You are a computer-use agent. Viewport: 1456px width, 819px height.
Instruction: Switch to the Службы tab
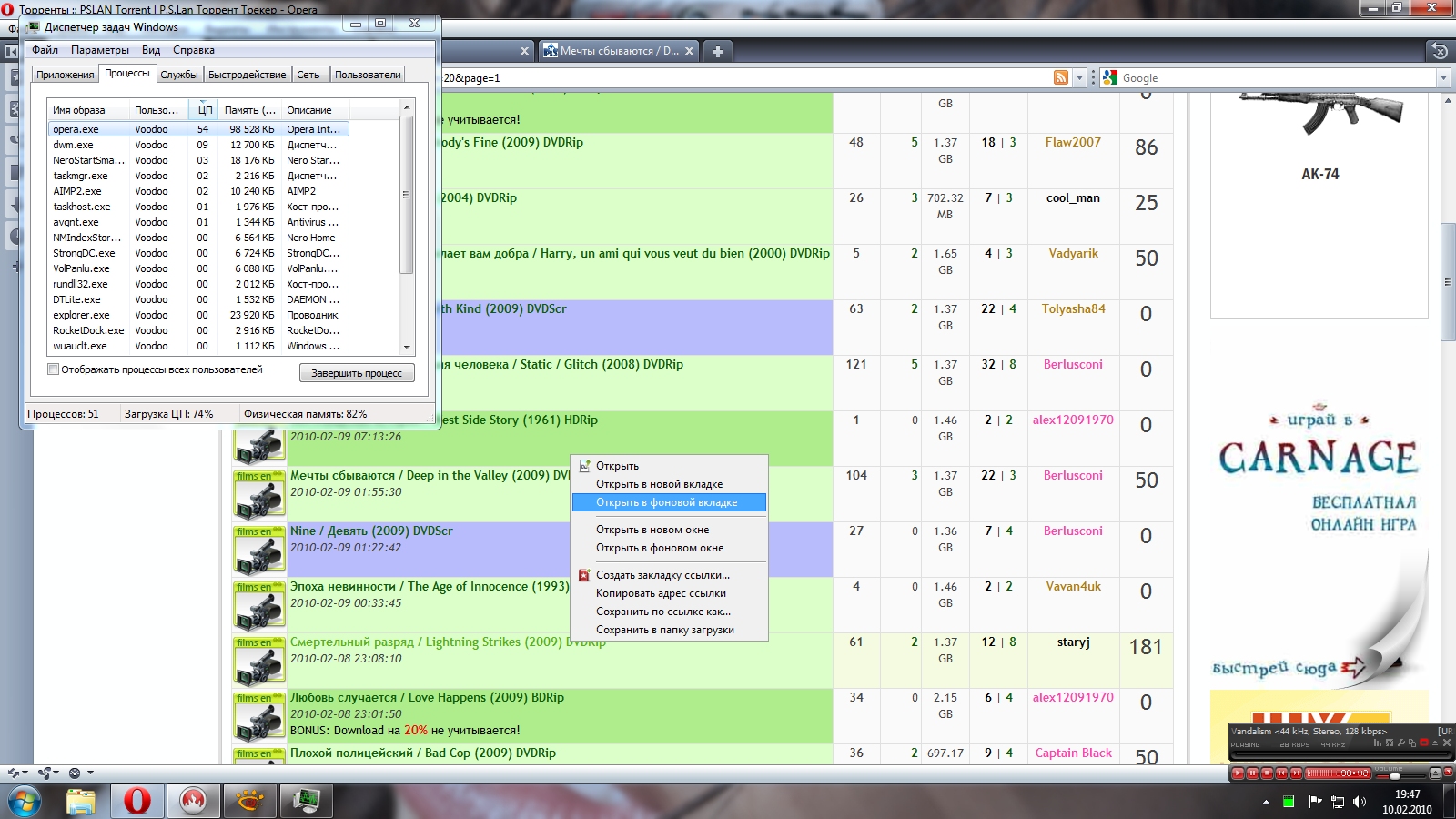178,75
